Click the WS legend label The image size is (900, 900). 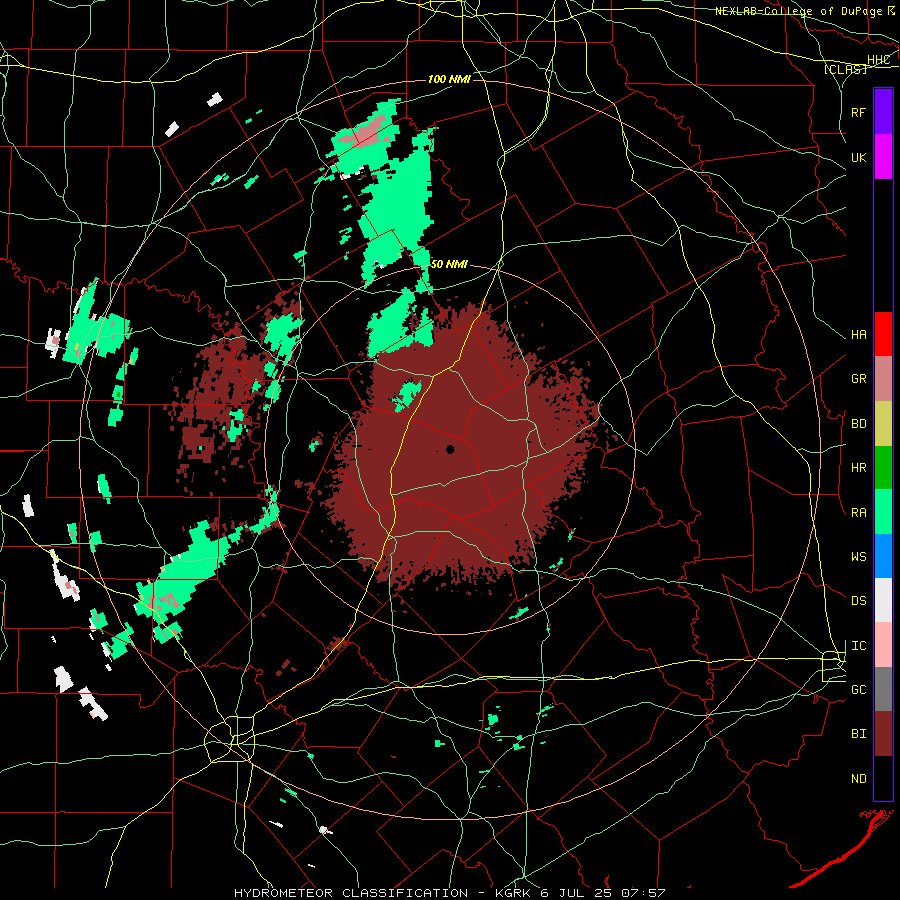[858, 557]
